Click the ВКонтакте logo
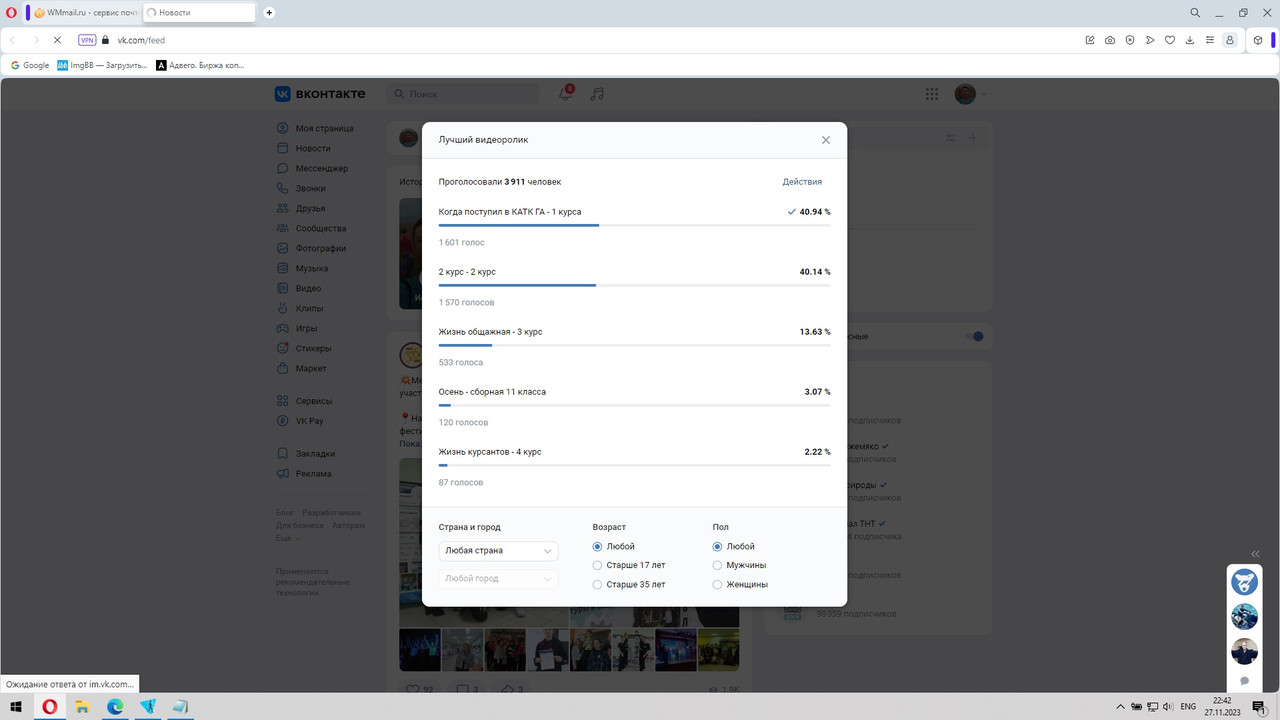Image resolution: width=1280 pixels, height=720 pixels. (320, 94)
